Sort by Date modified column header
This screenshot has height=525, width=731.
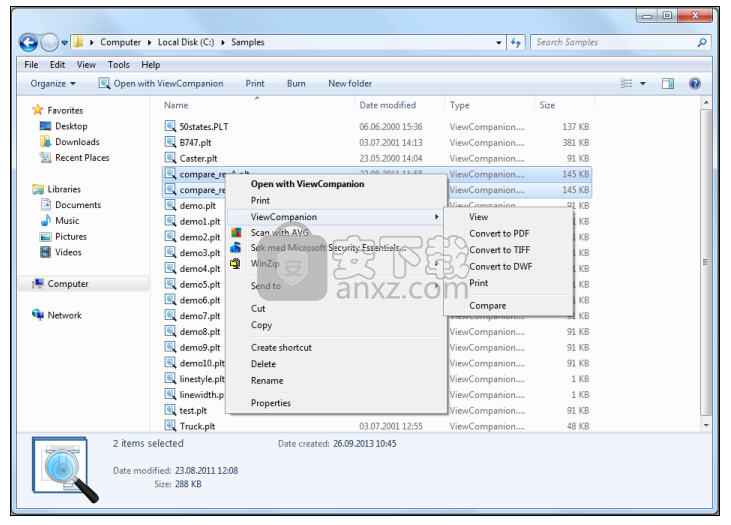[x=387, y=105]
